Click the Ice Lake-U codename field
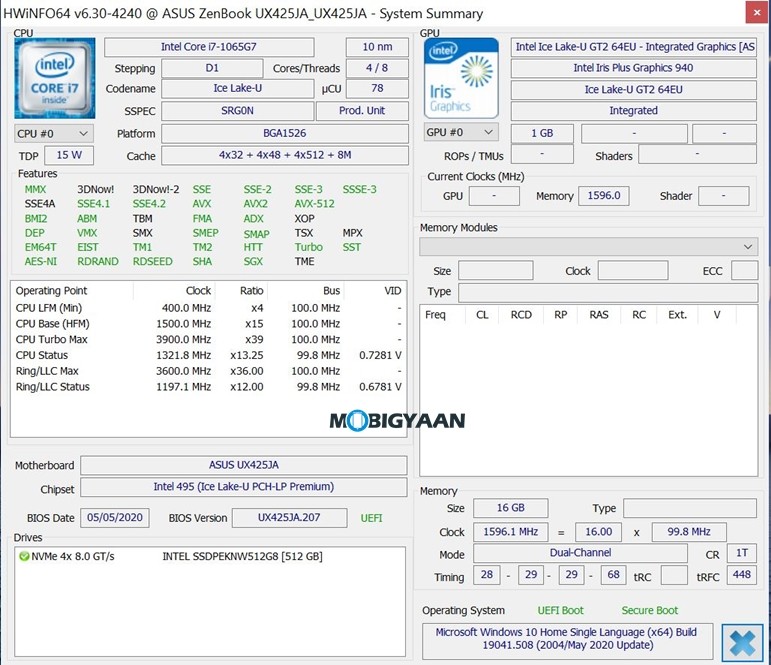 [x=237, y=89]
